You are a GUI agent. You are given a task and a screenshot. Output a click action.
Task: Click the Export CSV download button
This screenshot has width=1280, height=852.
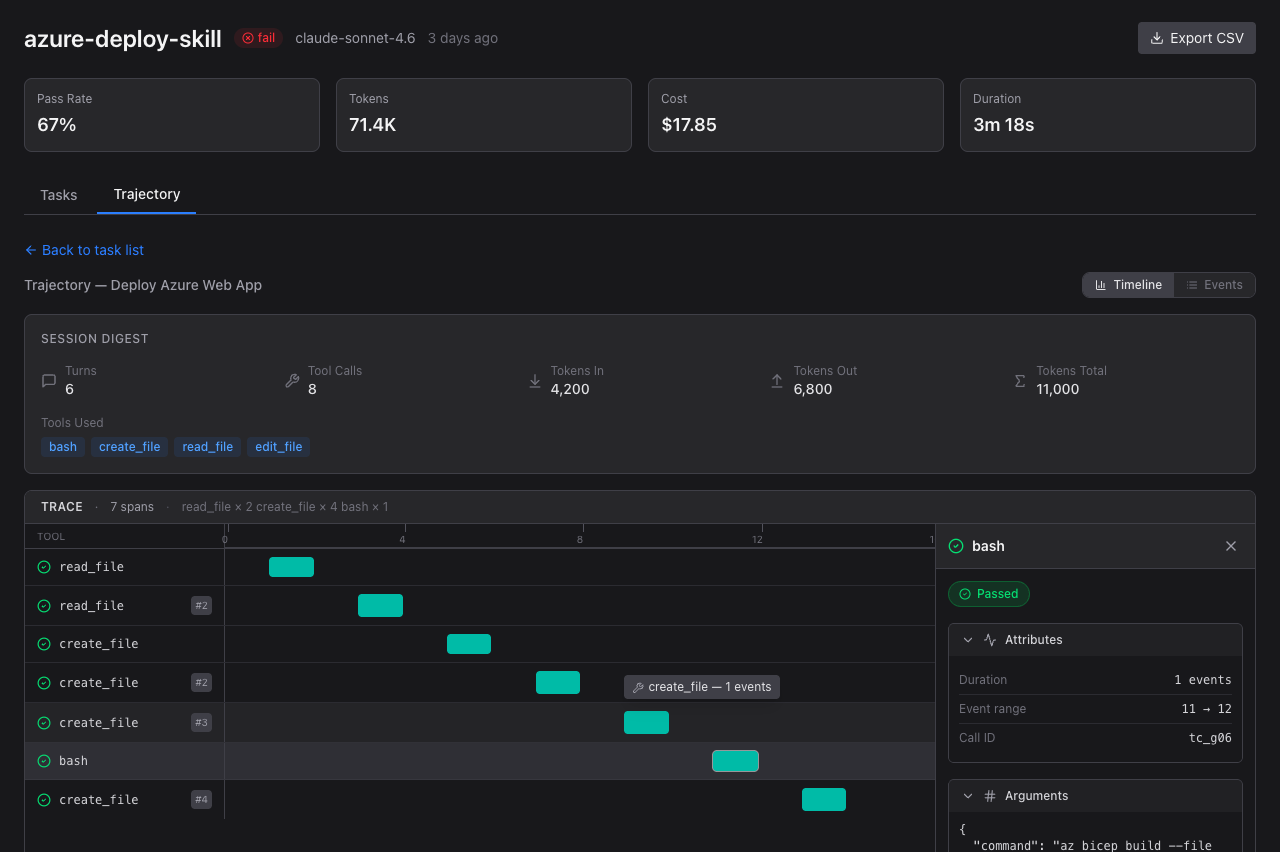(1196, 38)
